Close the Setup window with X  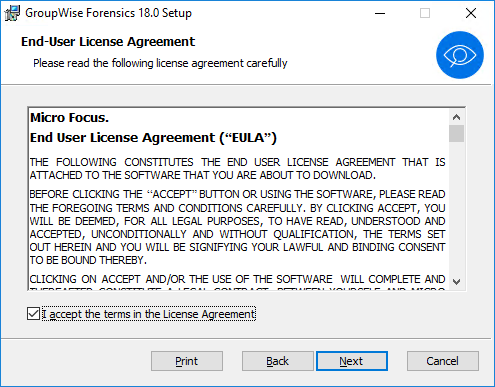(471, 13)
